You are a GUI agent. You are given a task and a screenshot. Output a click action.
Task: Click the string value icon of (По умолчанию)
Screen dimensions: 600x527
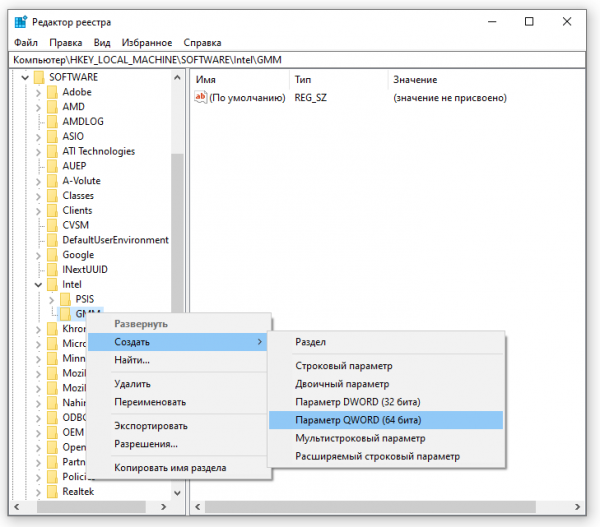(201, 97)
